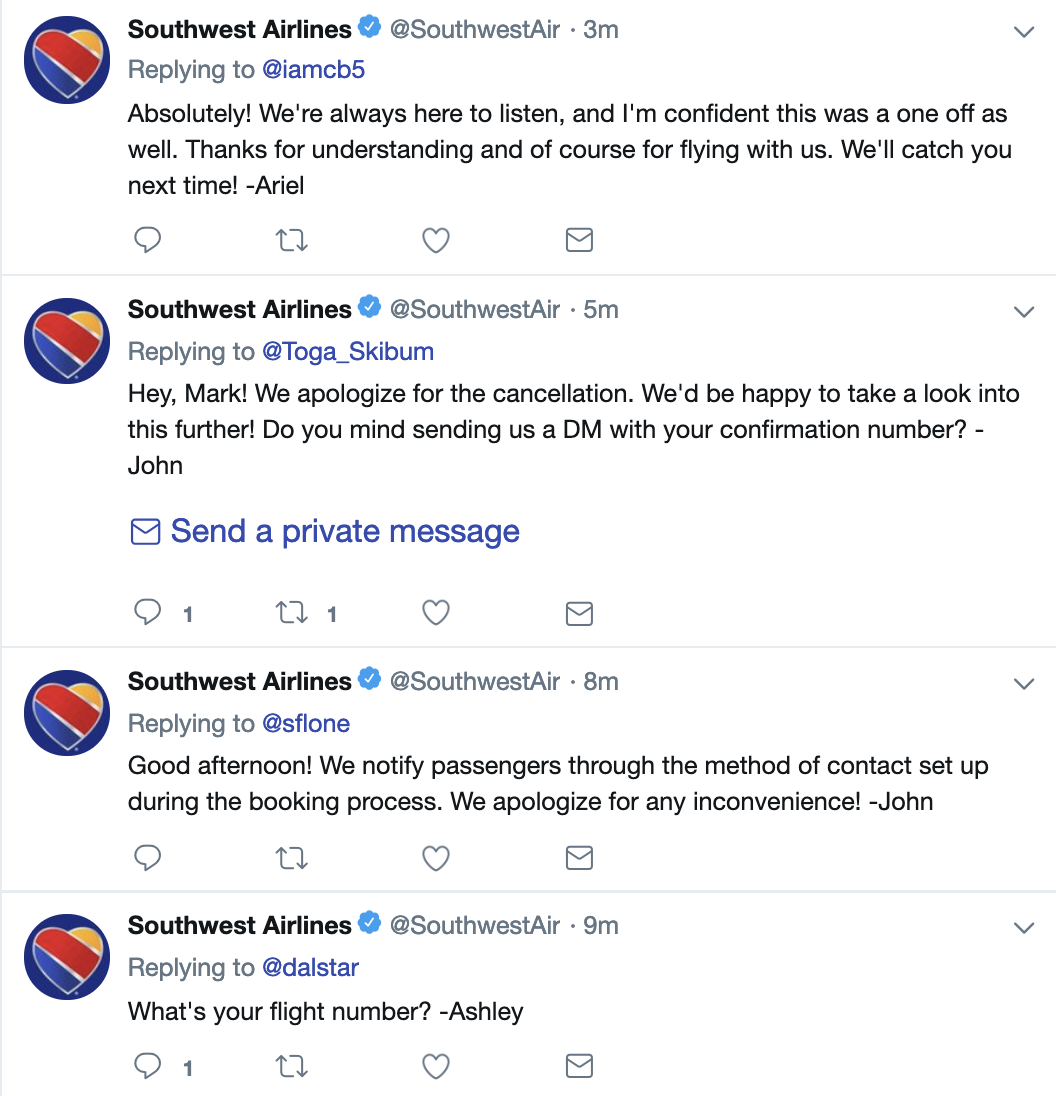The image size is (1056, 1096).
Task: Open the more menu on the 8m tweet
Action: click(1024, 684)
